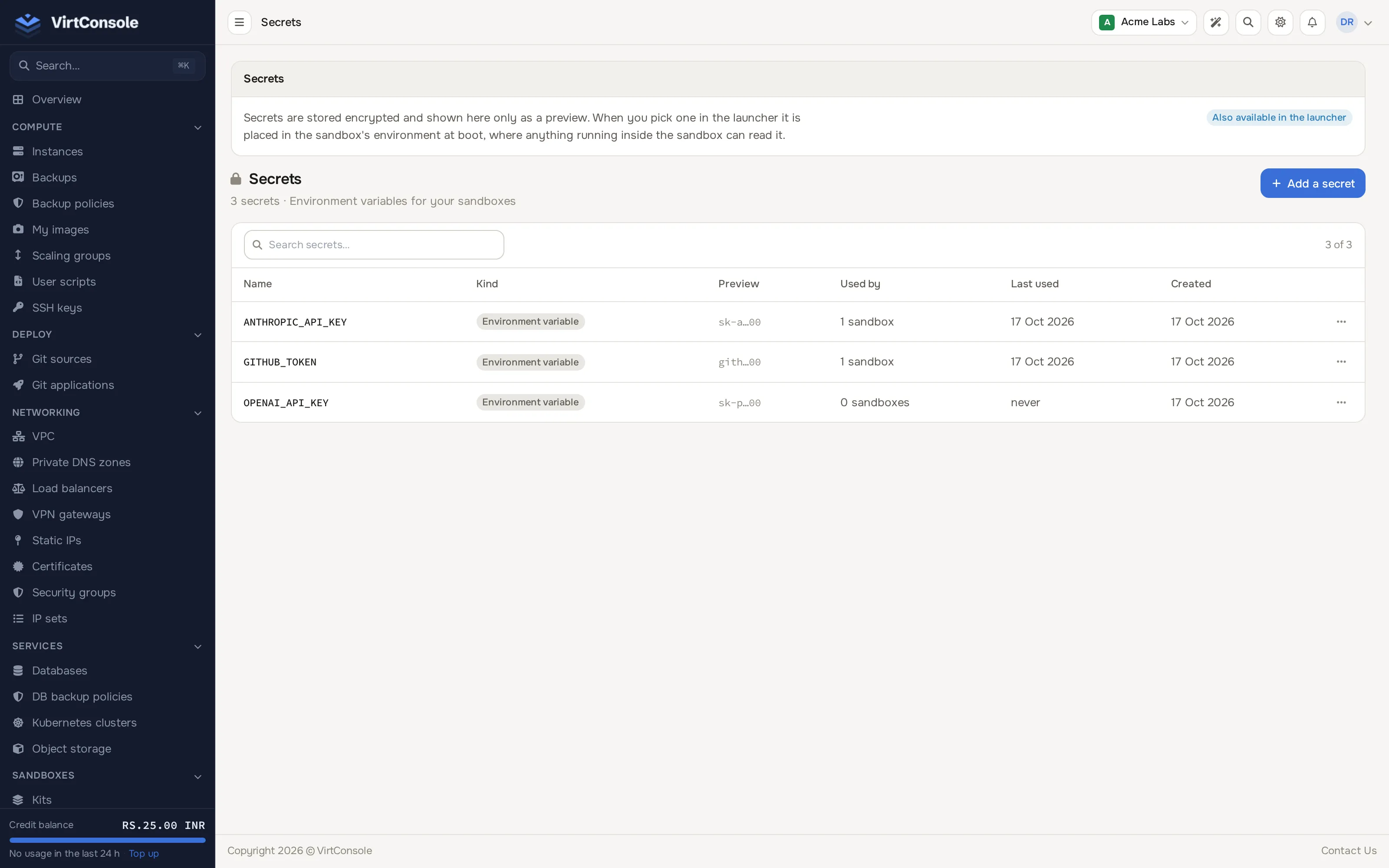Screen dimensions: 1389x868
Task: Focus the Search secrets field
Action: (x=374, y=244)
